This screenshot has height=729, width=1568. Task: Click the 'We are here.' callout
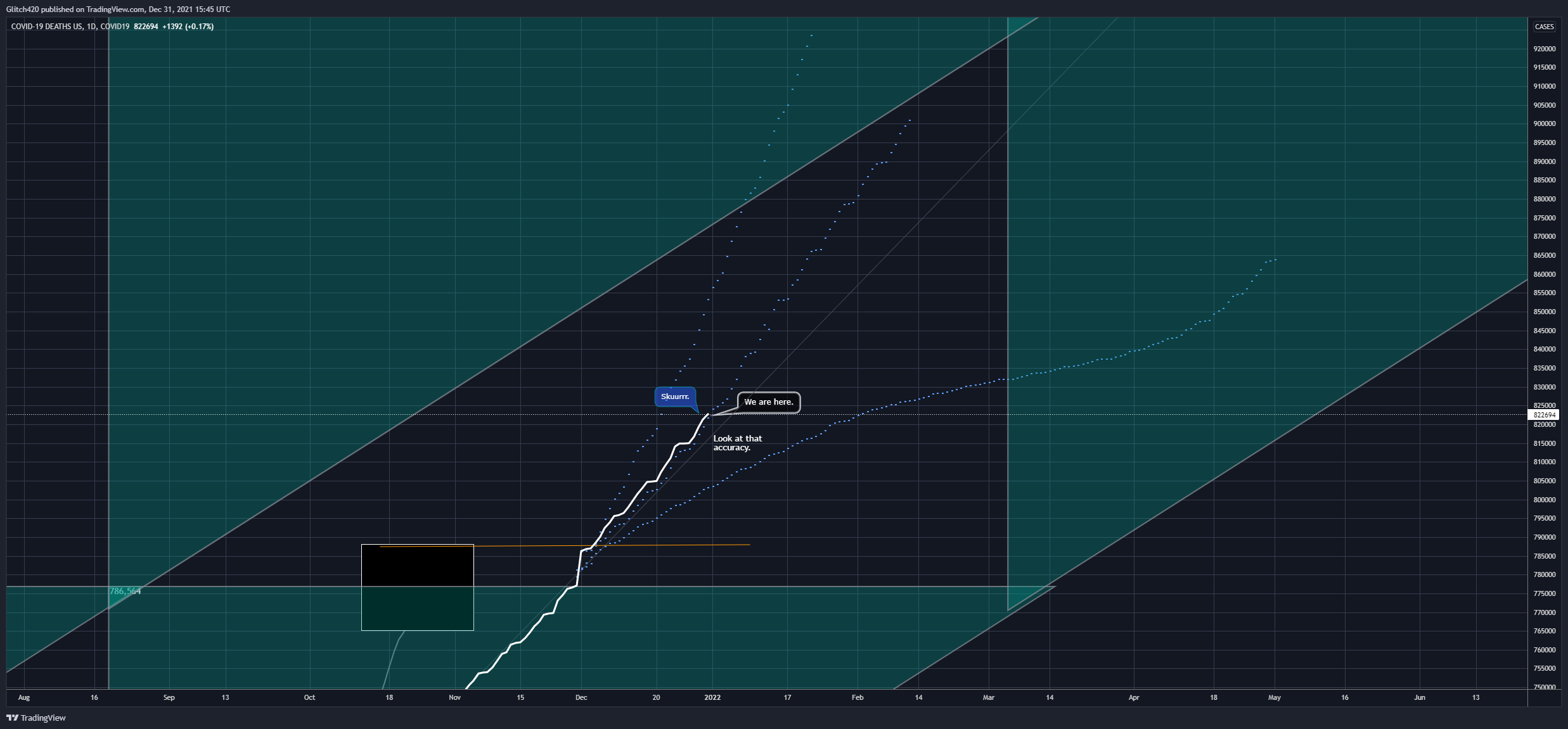pyautogui.click(x=768, y=402)
